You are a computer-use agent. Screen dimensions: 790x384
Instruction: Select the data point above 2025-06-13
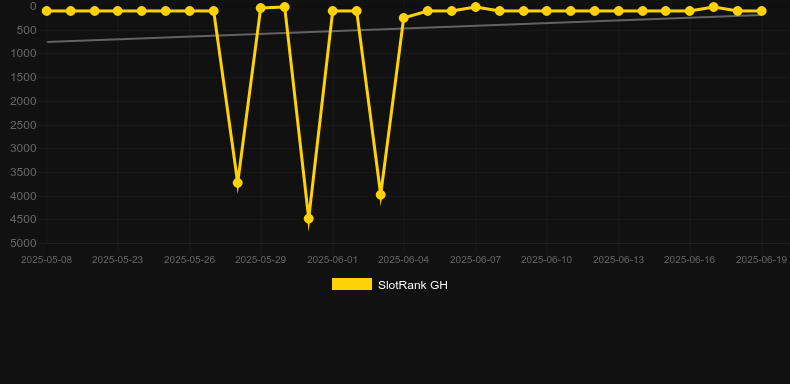(619, 11)
